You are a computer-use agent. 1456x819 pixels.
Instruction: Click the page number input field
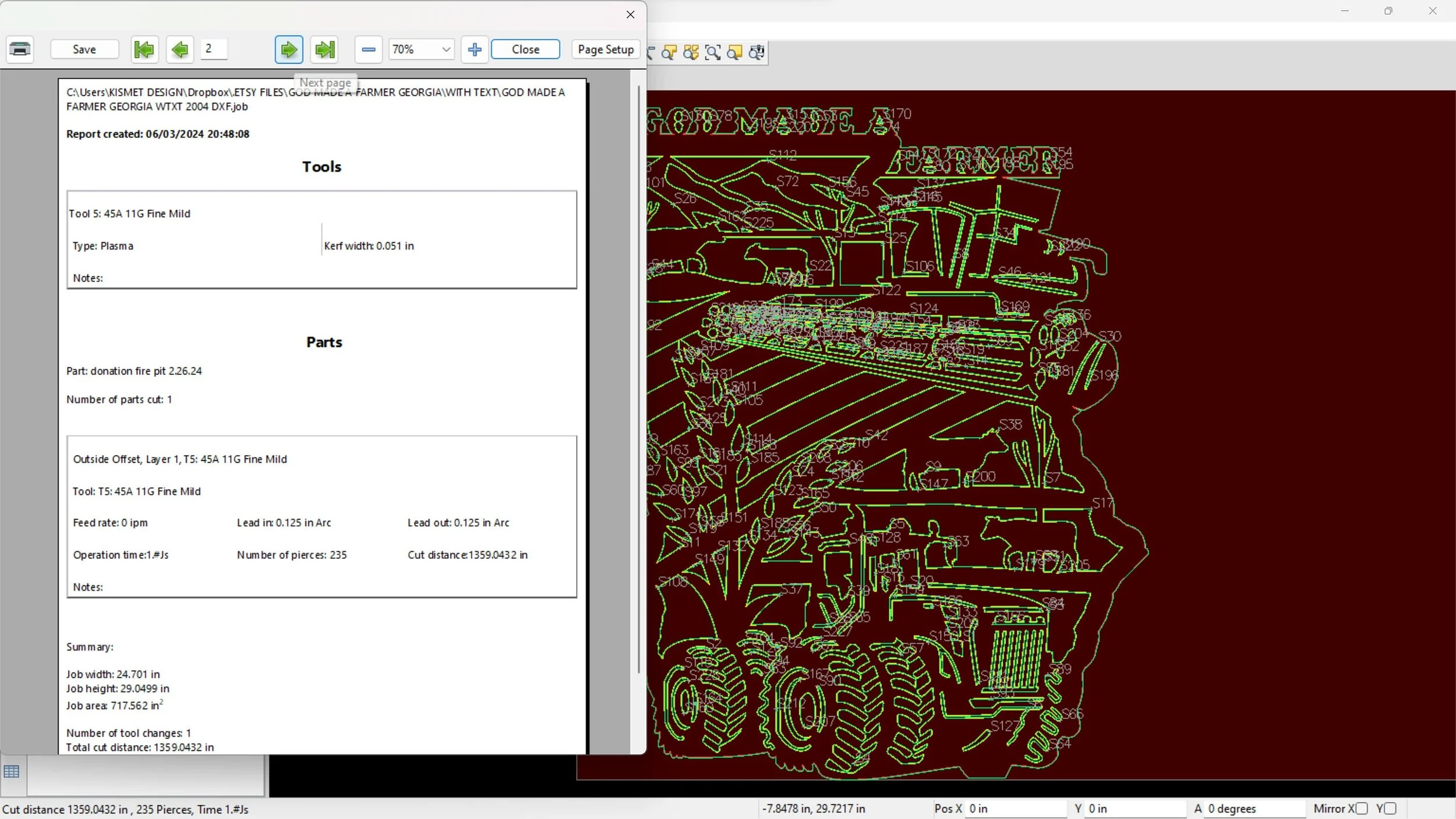coord(214,49)
